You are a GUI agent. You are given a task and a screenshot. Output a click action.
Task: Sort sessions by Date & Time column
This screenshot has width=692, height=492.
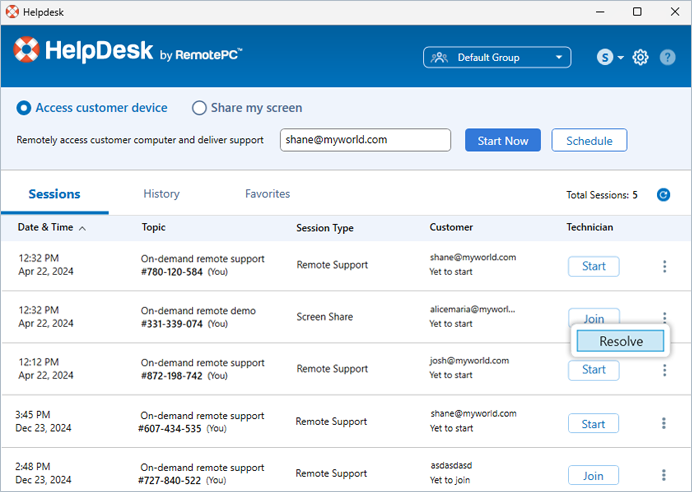(x=51, y=228)
